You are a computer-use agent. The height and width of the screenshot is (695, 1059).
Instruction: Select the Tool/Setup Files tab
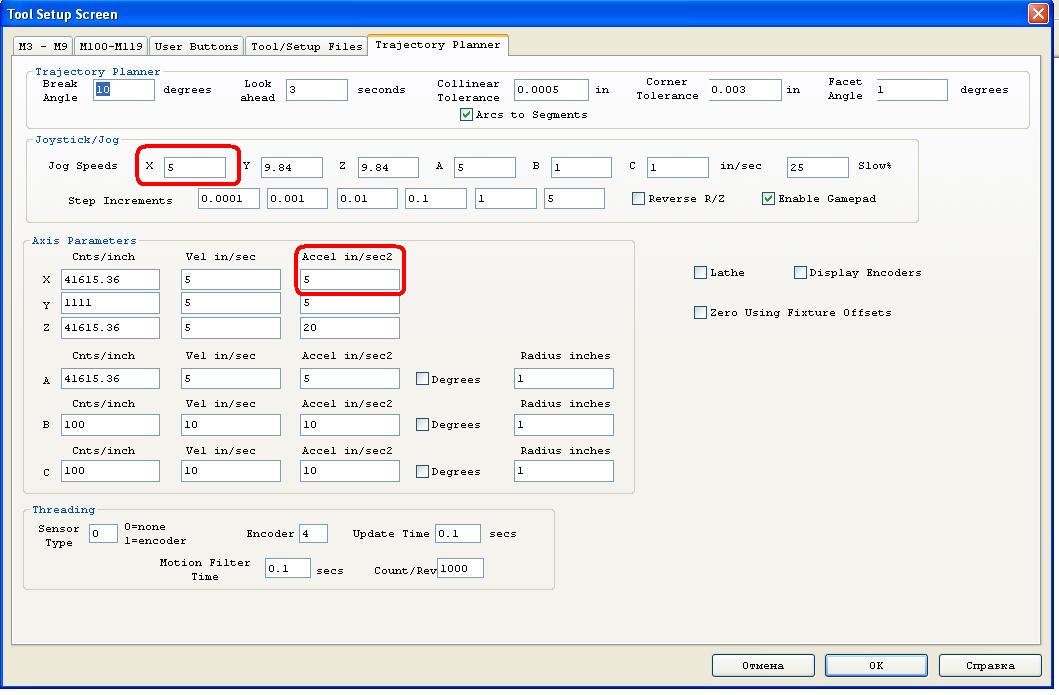pos(307,46)
